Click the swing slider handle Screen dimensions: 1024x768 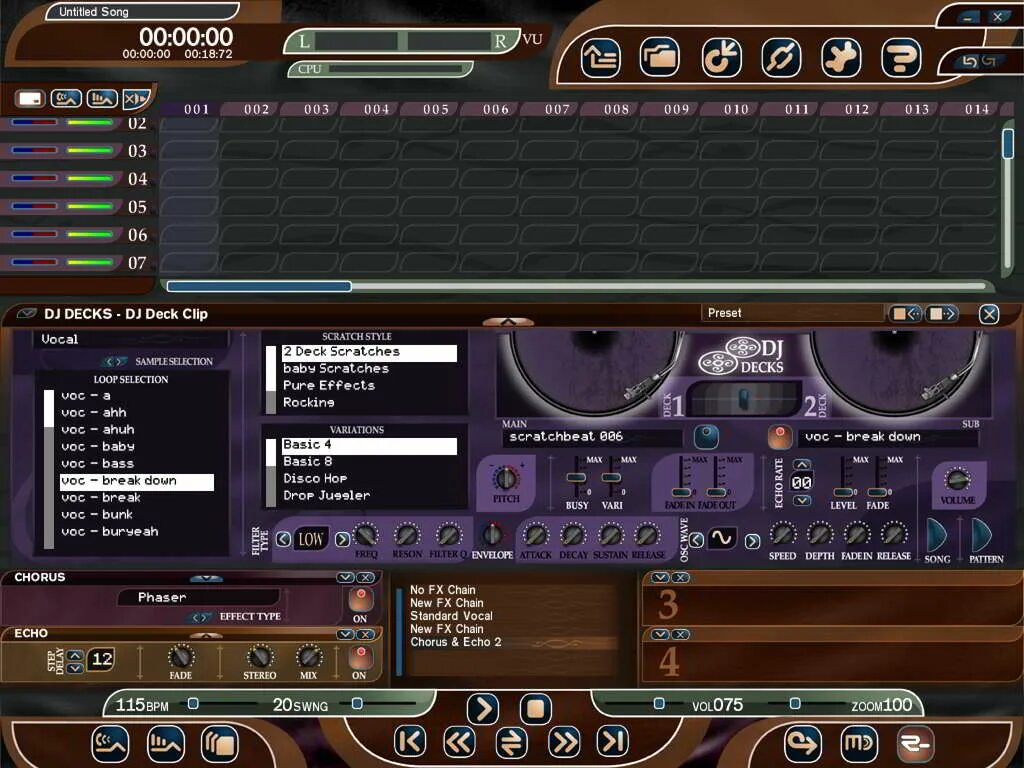[x=357, y=703]
